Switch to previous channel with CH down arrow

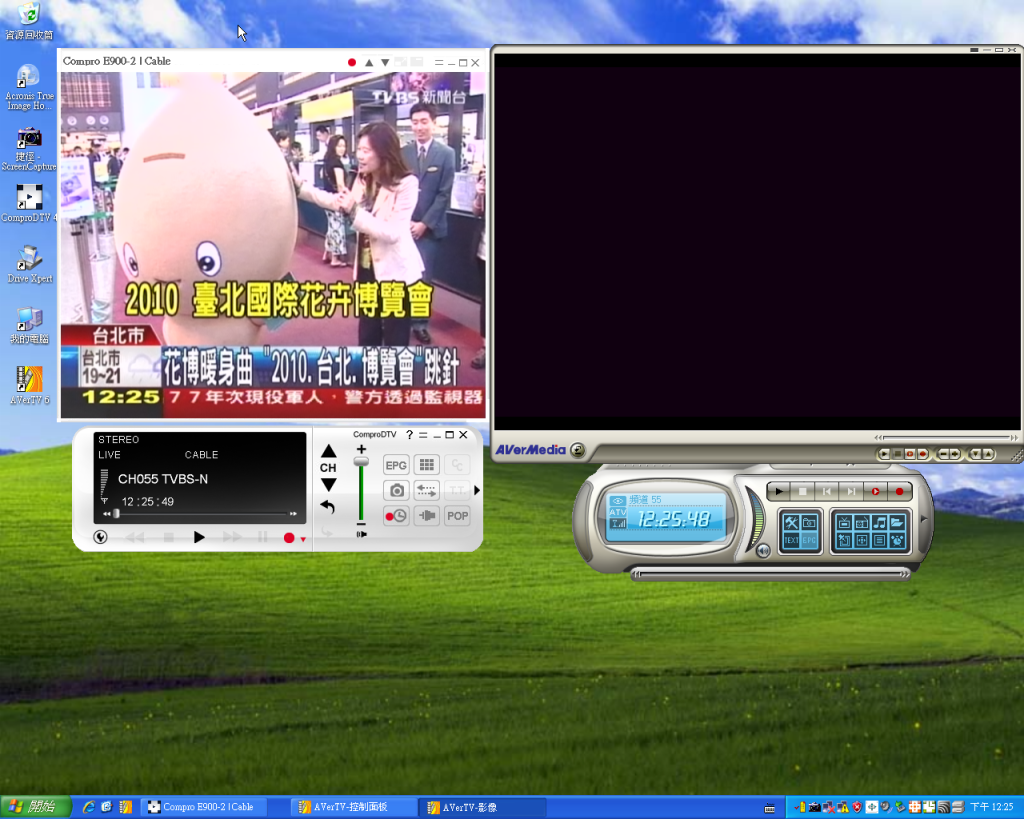(x=328, y=485)
